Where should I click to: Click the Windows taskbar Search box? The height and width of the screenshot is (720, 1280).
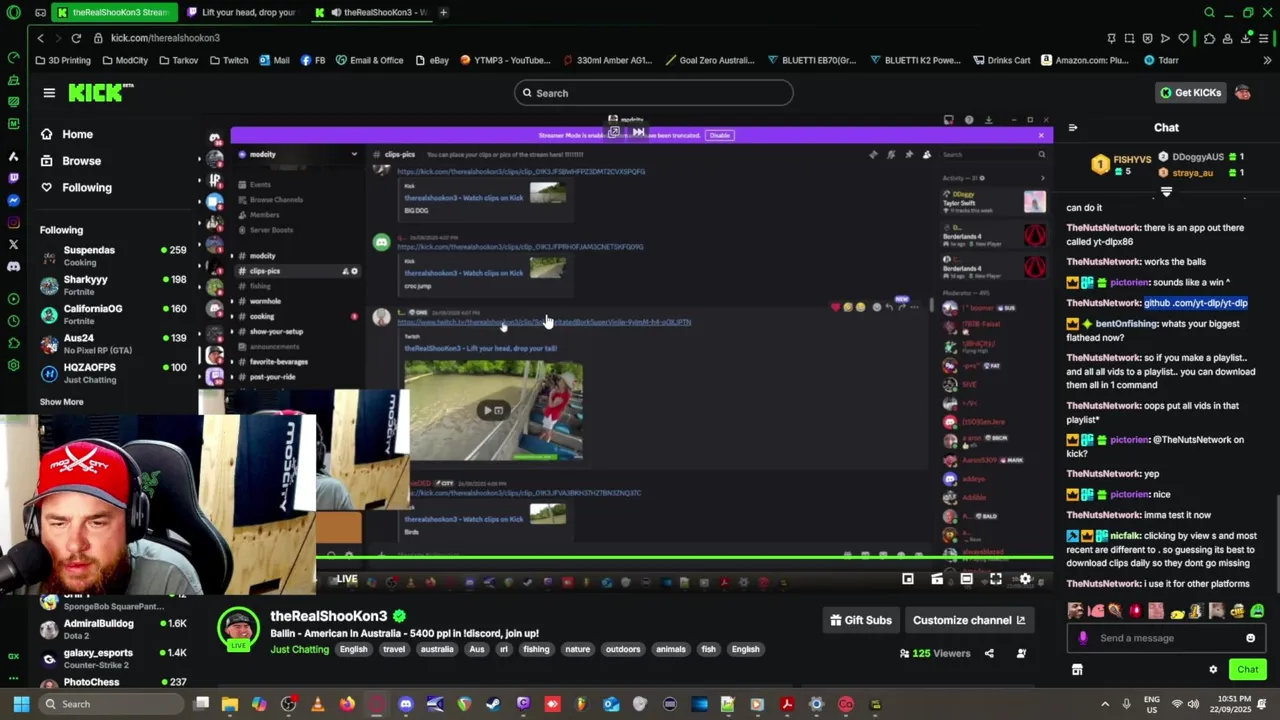click(110, 704)
